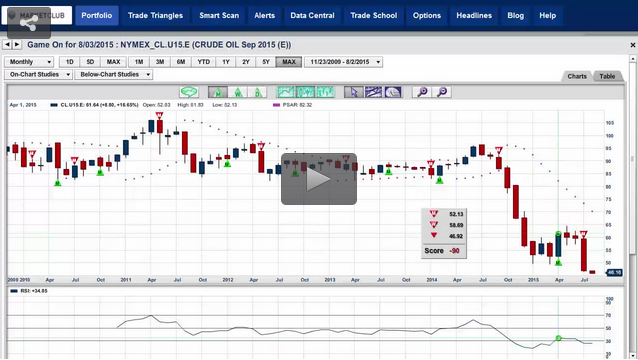Click the green comment bubble icon

(189, 92)
